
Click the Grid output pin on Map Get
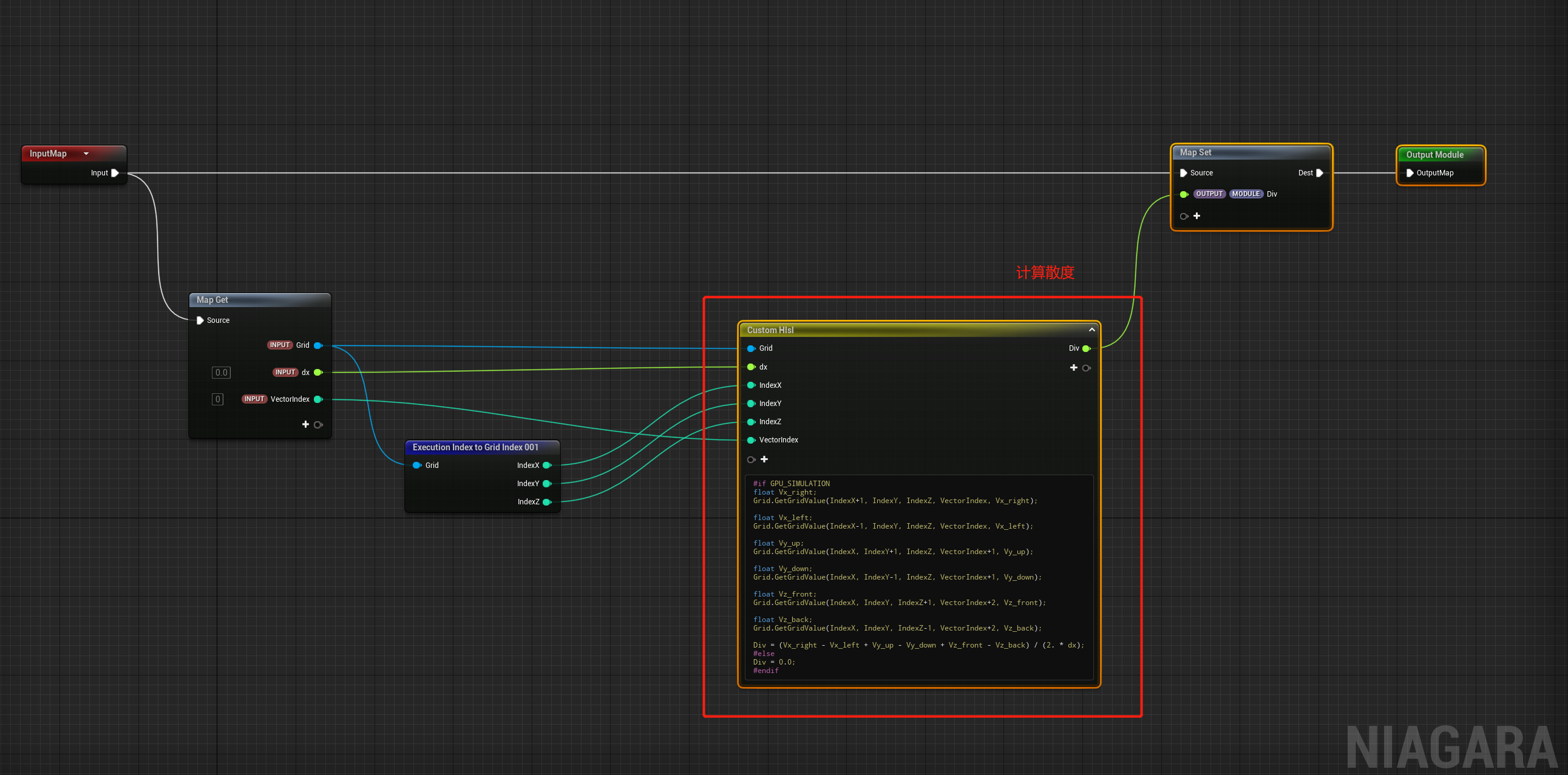pyautogui.click(x=317, y=345)
